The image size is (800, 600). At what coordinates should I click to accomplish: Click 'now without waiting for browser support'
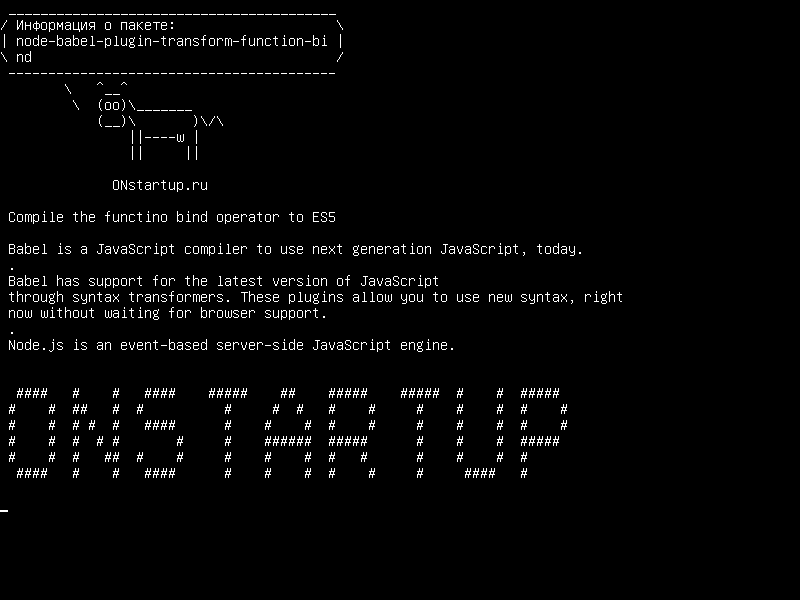click(x=167, y=313)
